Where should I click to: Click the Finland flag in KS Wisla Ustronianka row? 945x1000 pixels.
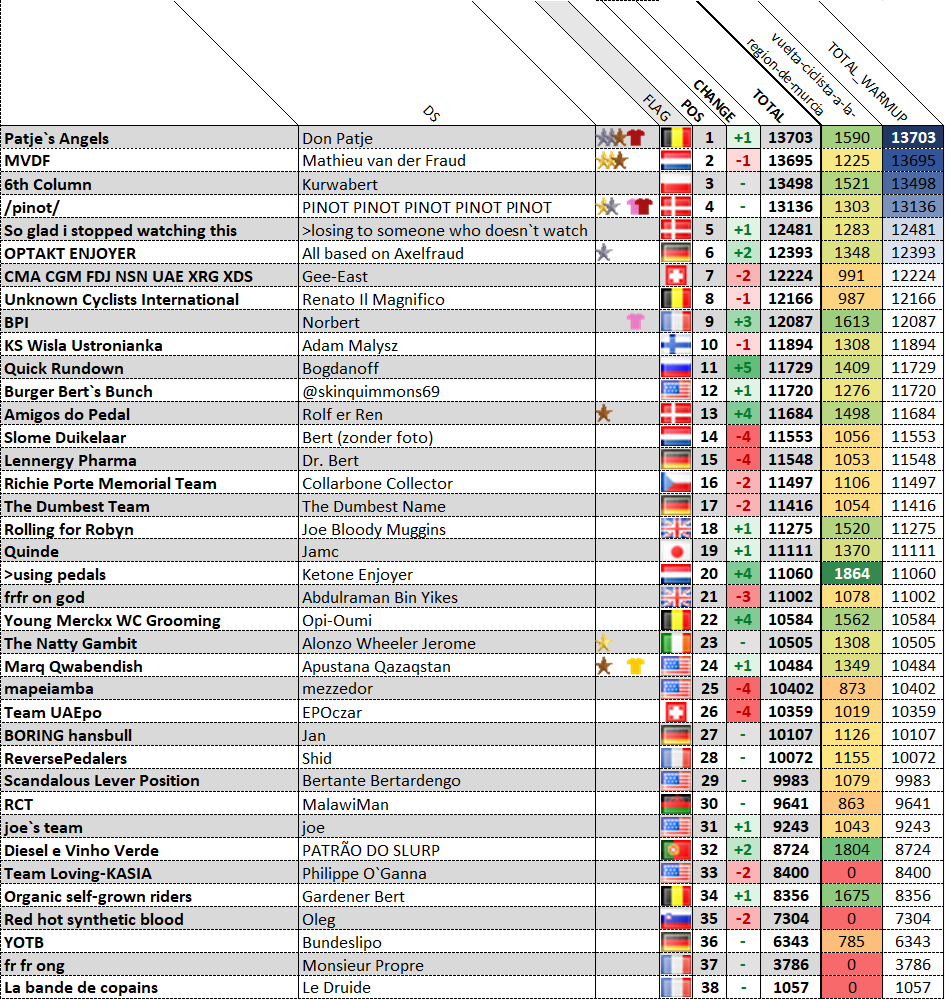point(675,345)
